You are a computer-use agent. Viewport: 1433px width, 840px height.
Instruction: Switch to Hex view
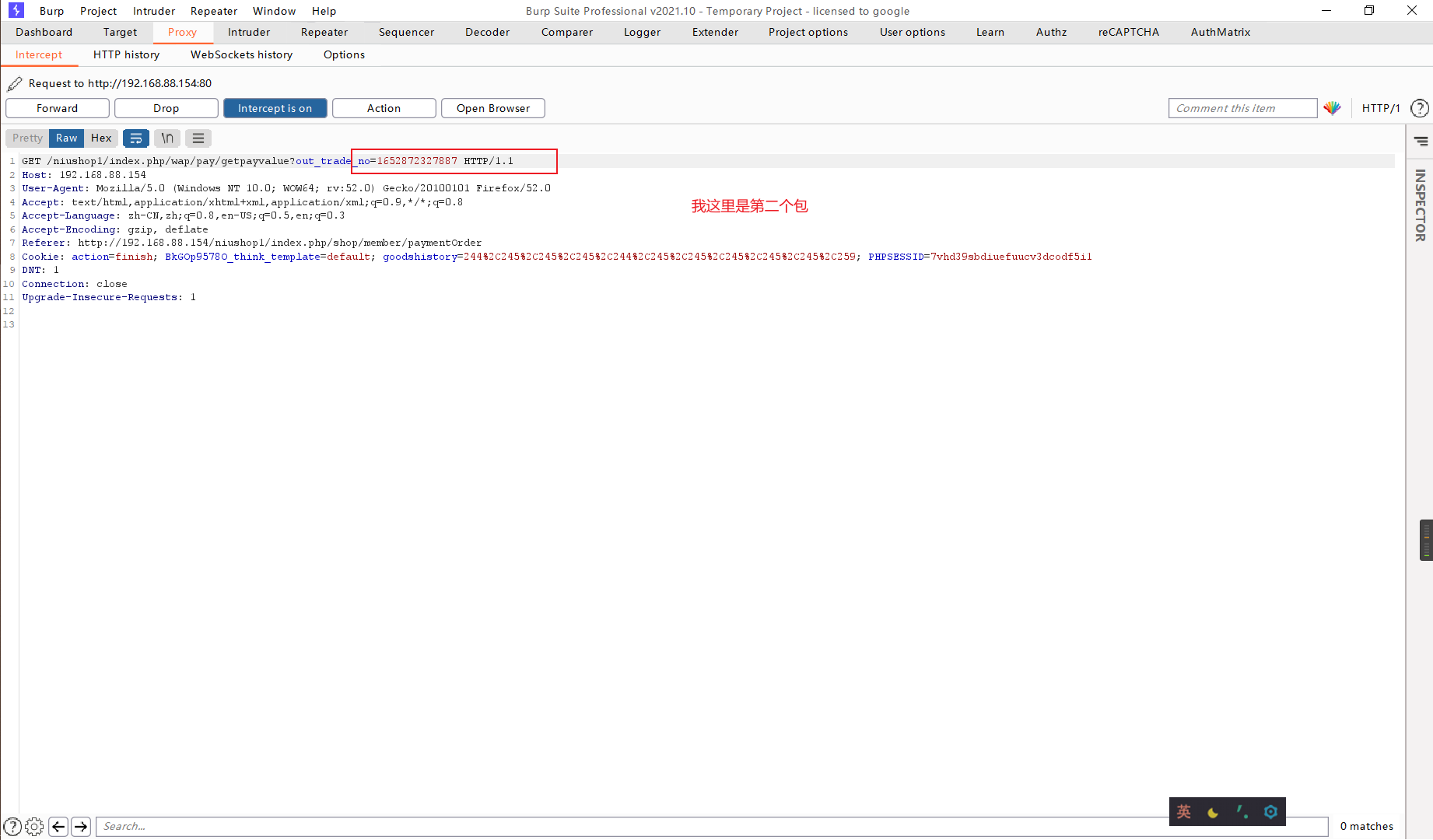[x=101, y=138]
